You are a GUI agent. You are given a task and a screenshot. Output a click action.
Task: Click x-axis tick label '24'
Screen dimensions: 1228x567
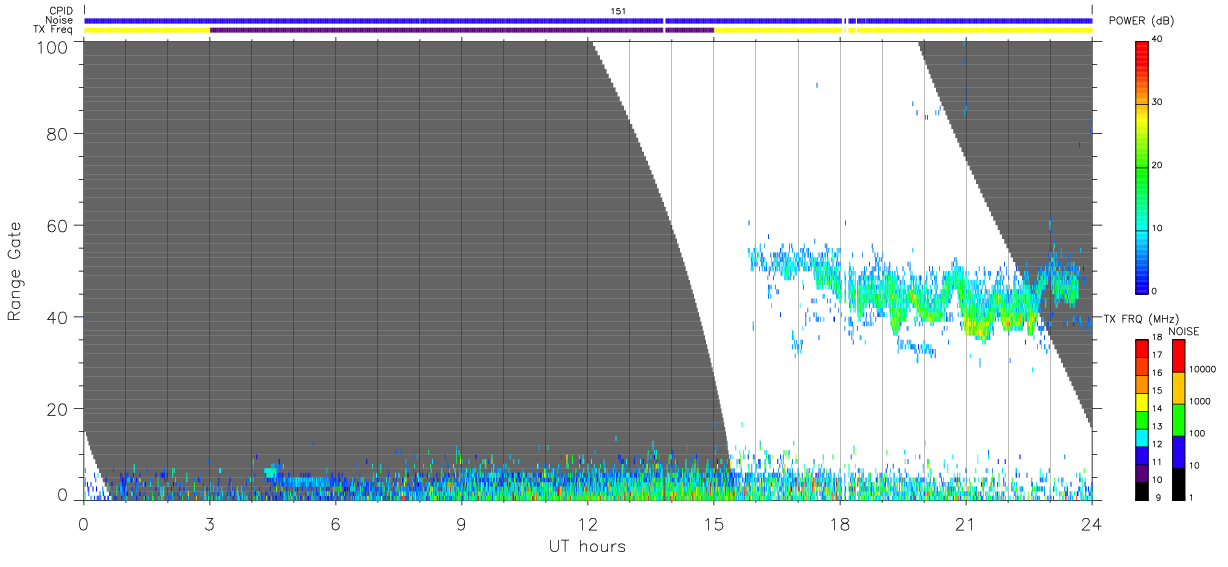(1091, 525)
